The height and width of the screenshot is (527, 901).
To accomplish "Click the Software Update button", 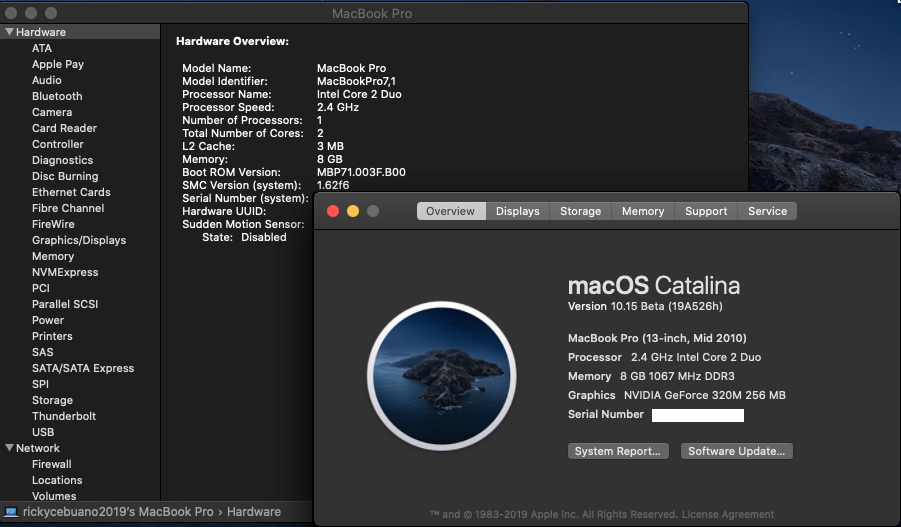I will click(x=737, y=451).
